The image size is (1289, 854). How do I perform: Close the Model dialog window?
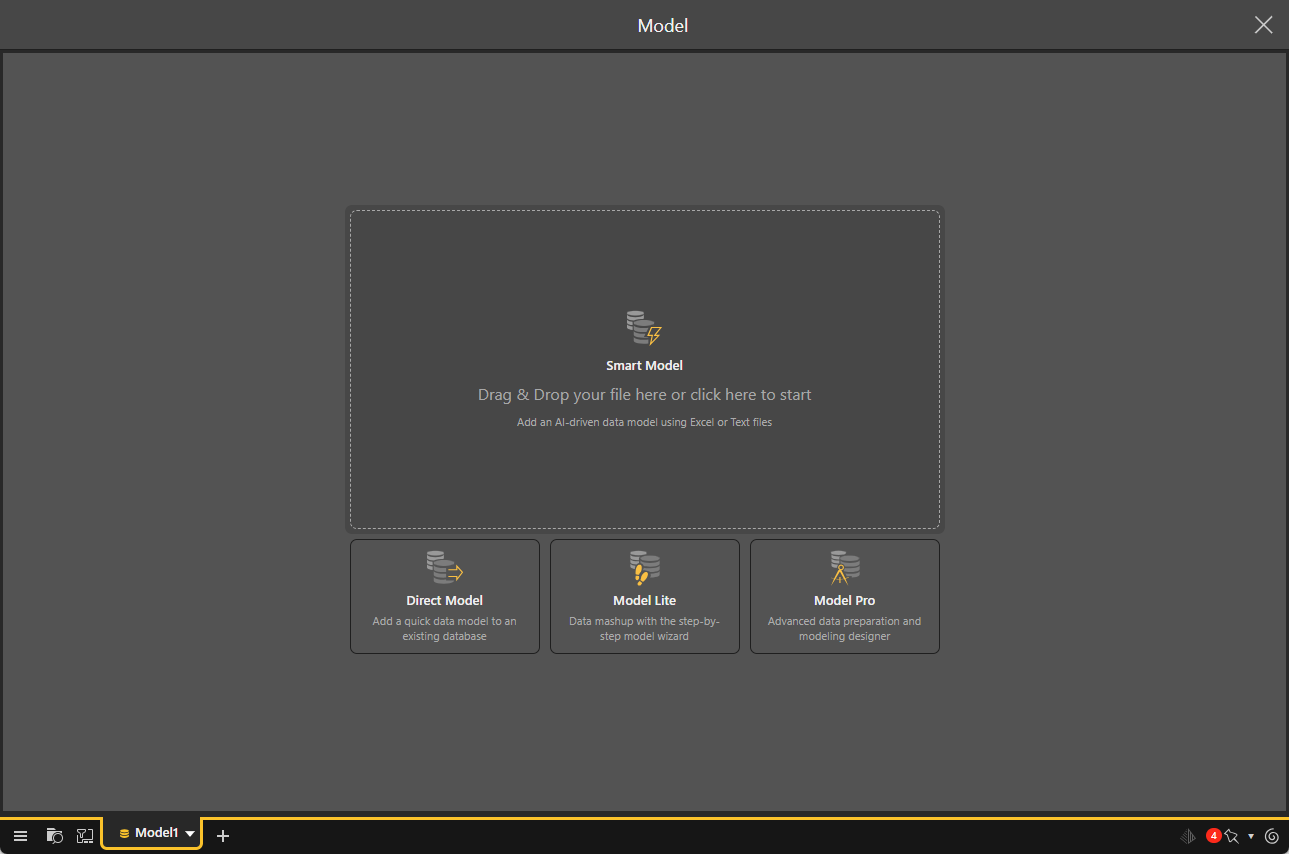click(1263, 25)
